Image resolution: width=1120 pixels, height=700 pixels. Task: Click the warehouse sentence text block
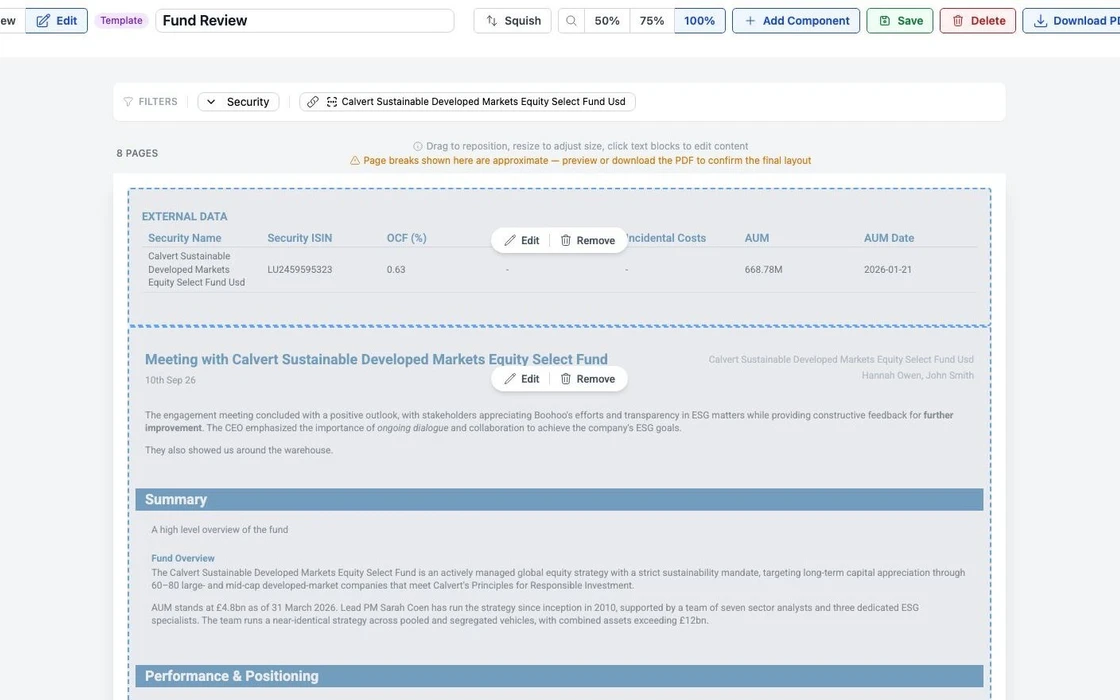239,450
